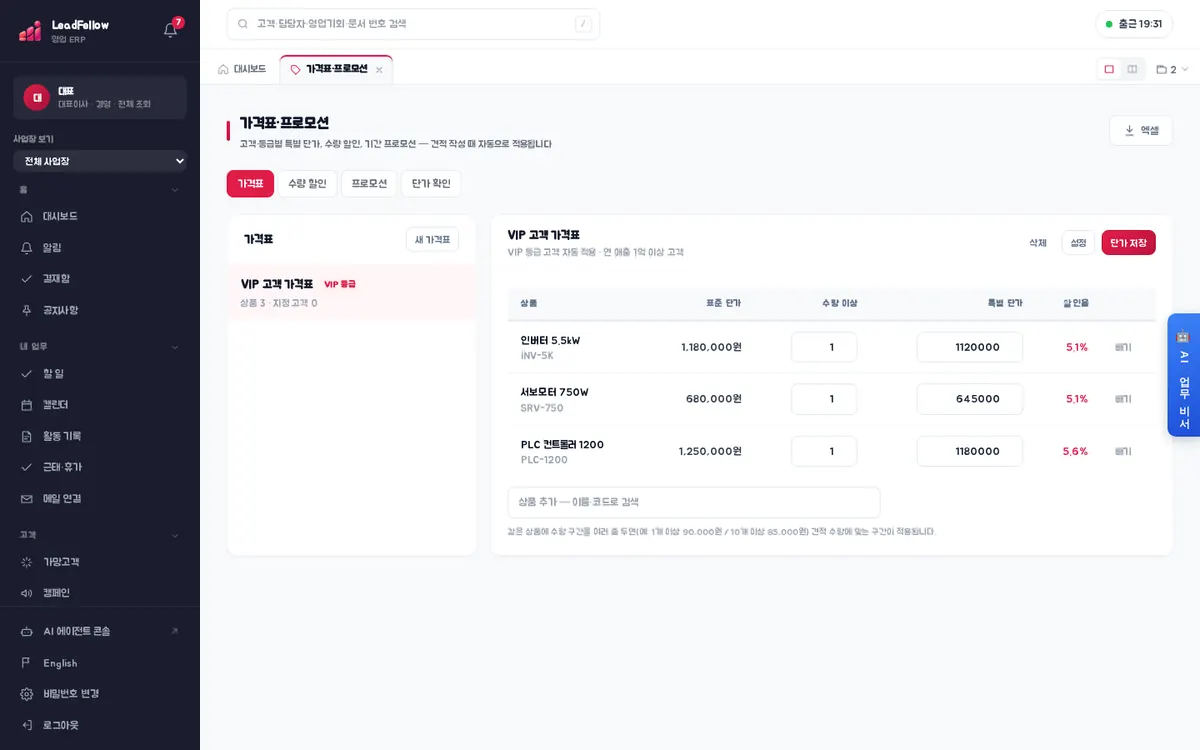
Task: Switch to the 대시보드 tab
Action: tap(242, 69)
